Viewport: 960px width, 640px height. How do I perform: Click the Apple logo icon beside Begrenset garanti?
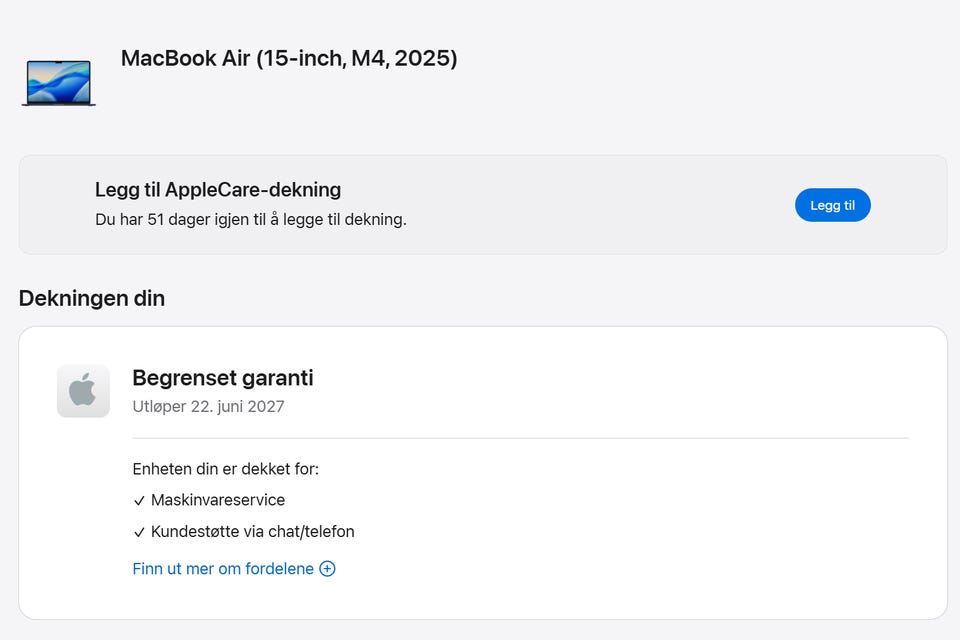pyautogui.click(x=83, y=391)
